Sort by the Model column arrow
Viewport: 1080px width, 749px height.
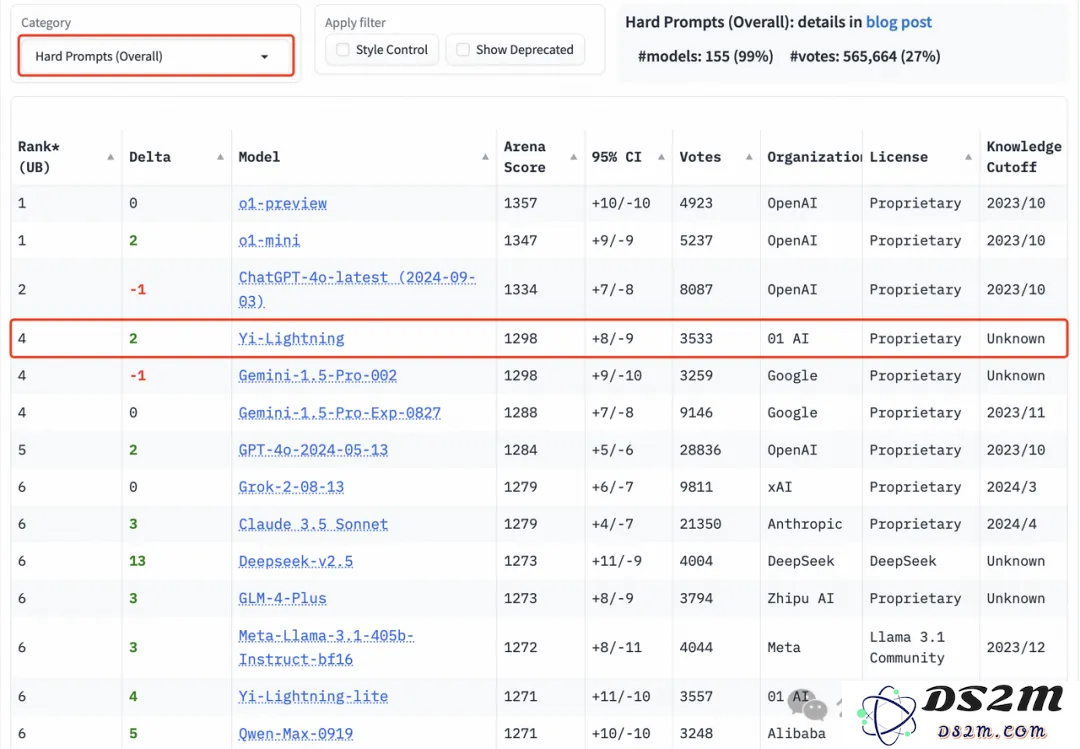485,157
